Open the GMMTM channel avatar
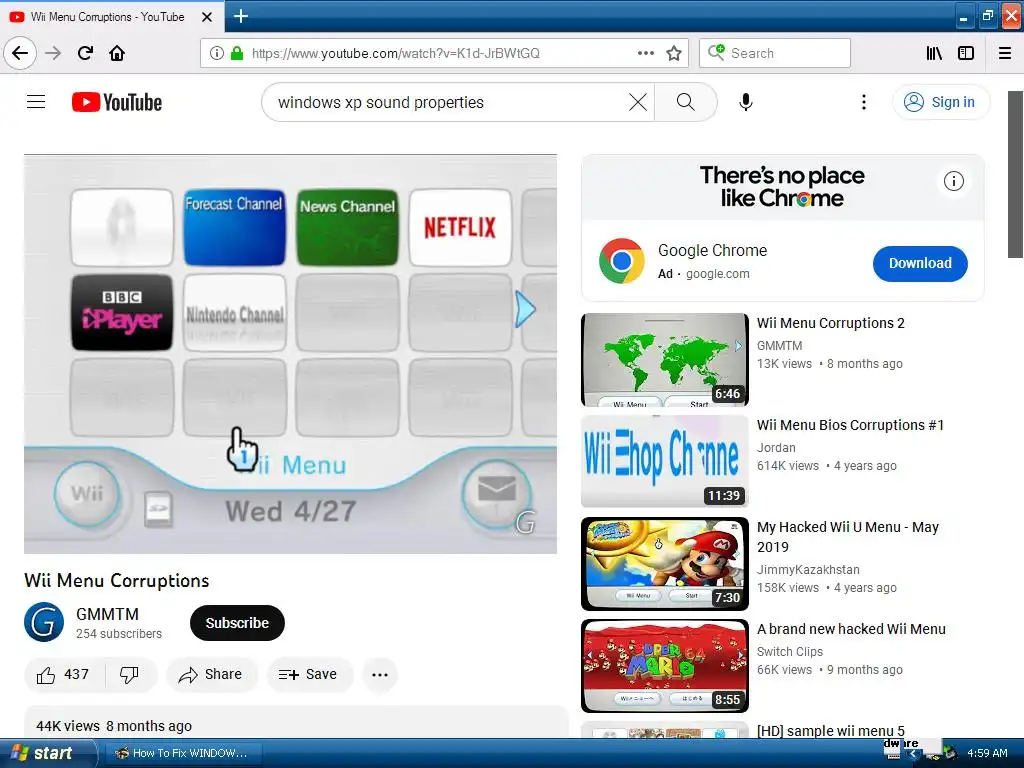 44,622
